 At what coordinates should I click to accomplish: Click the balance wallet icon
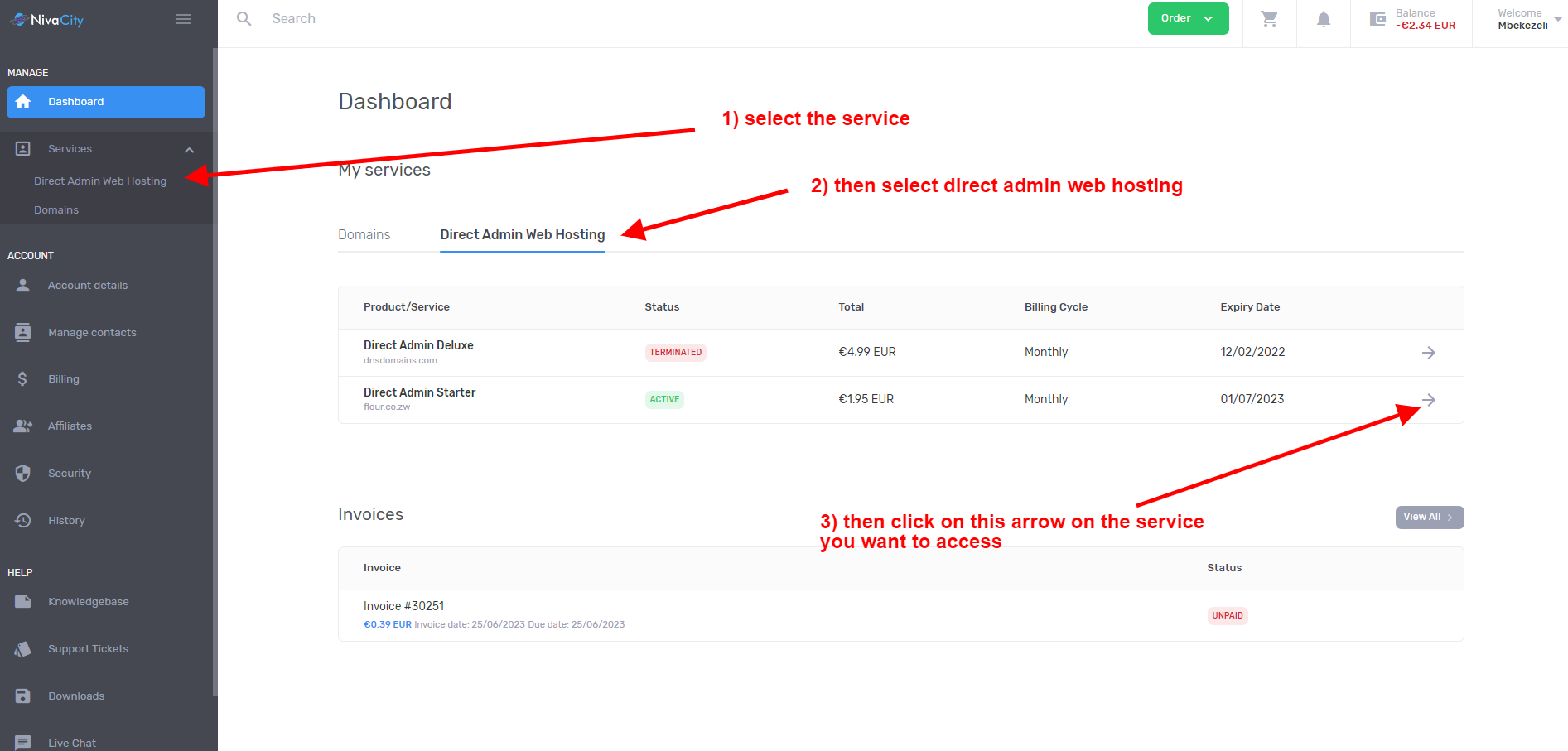(x=1377, y=19)
